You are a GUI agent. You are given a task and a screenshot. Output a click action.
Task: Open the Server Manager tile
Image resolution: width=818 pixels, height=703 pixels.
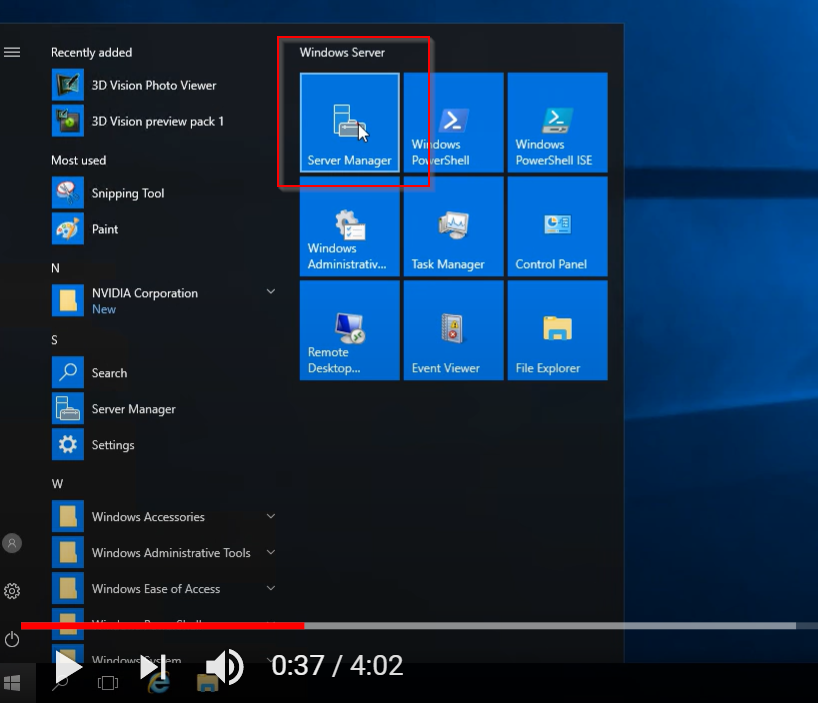[350, 123]
